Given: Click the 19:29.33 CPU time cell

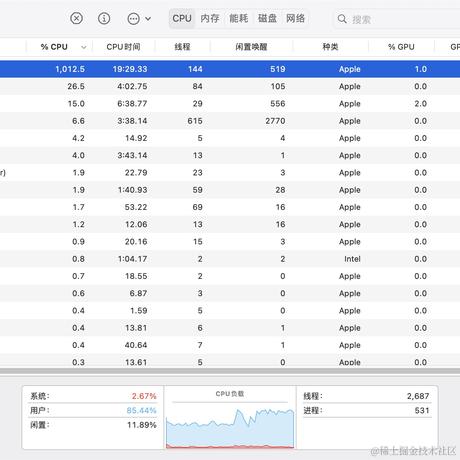Looking at the screenshot, I should [130, 69].
